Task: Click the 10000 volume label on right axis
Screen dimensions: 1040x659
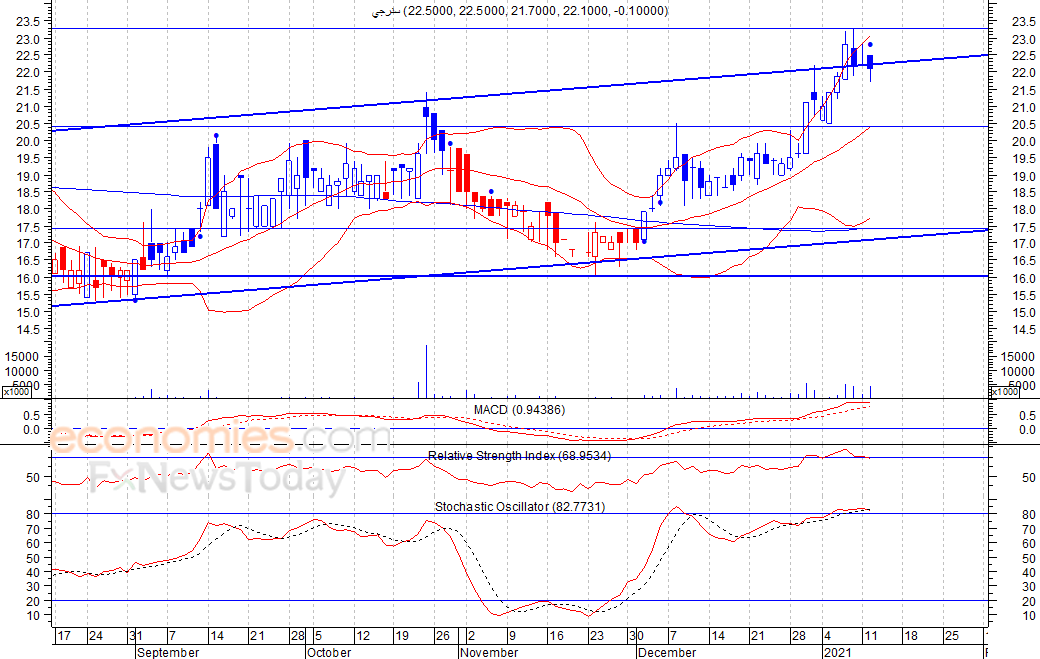Action: [1017, 372]
